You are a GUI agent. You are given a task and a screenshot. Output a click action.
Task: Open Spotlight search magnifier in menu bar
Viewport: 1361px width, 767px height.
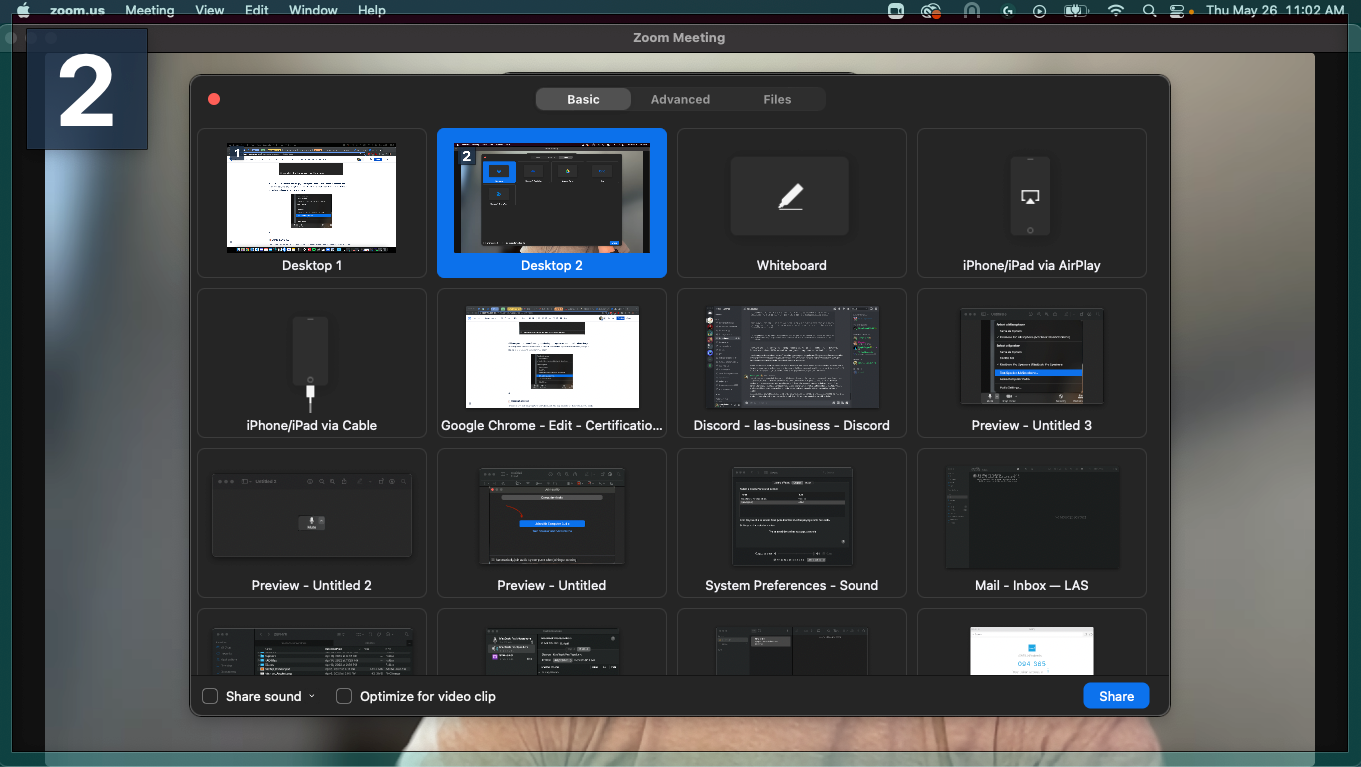pos(1149,11)
